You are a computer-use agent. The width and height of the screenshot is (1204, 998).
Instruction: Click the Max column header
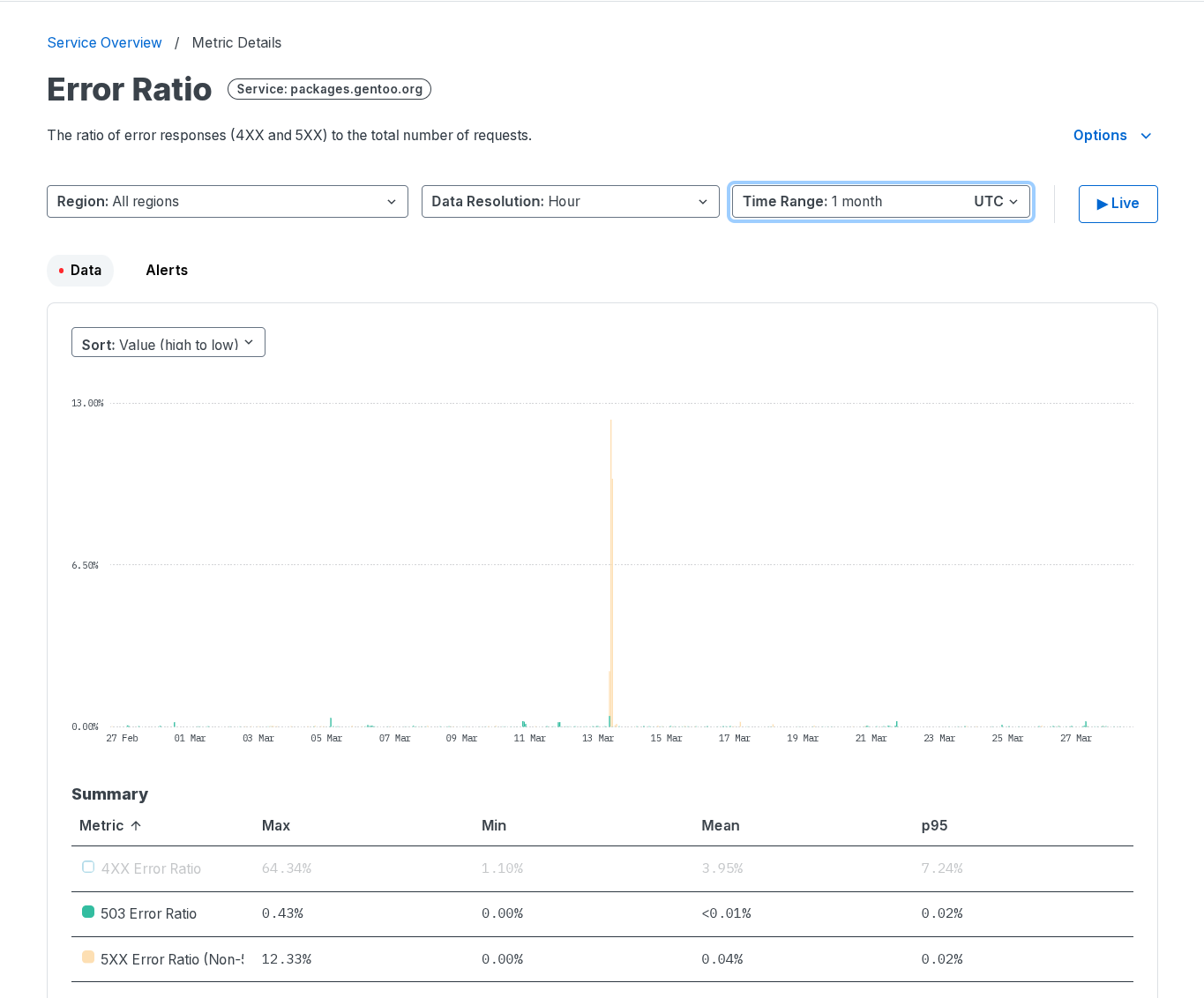pos(276,826)
